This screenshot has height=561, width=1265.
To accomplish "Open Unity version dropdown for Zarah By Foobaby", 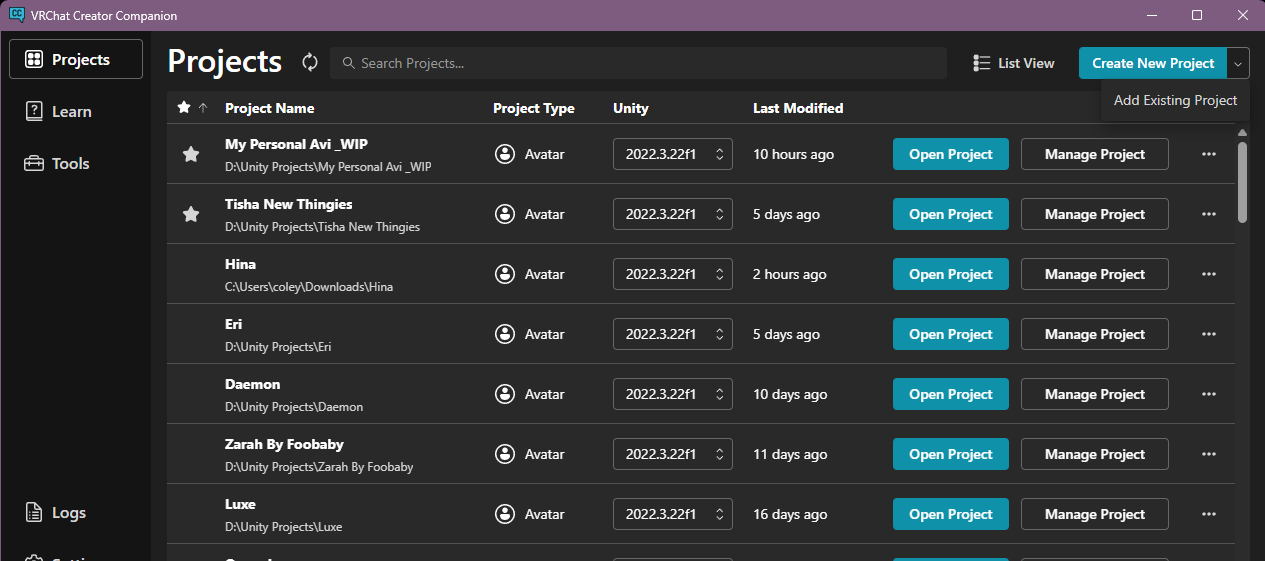I will click(673, 454).
